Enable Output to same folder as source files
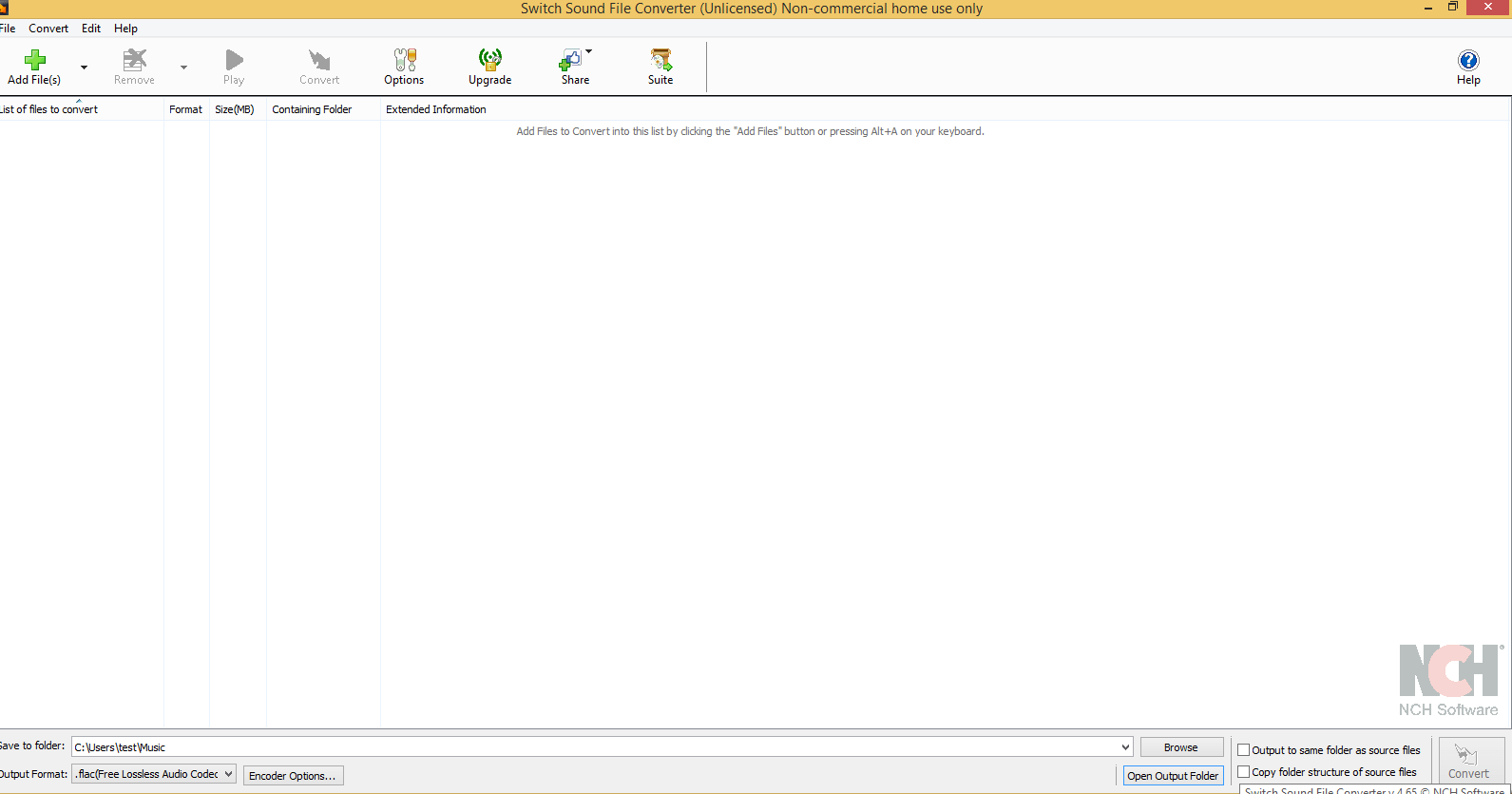Screen dimensions: 1512x794 tap(1243, 750)
